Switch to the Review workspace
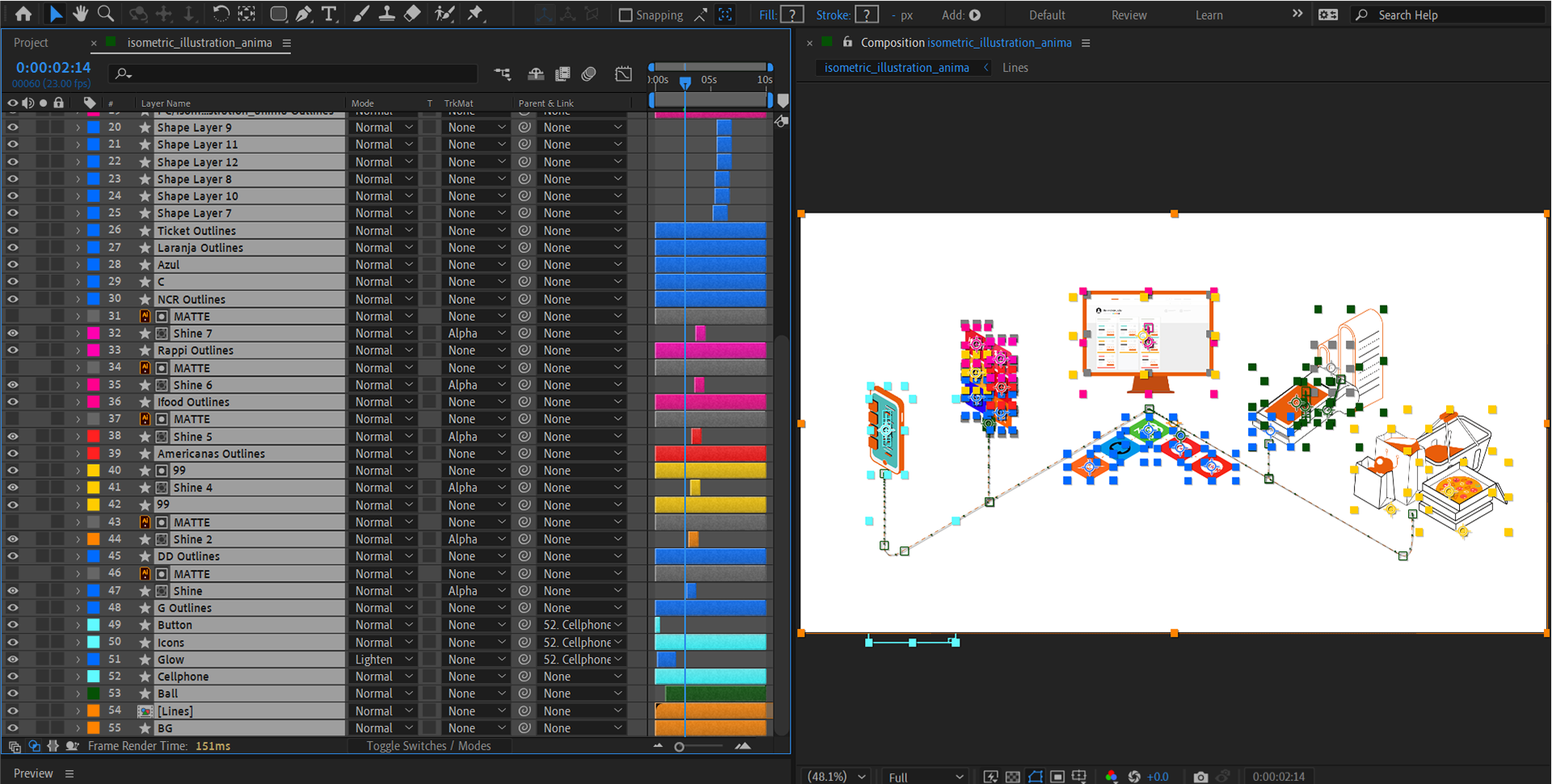Screen dimensions: 1552x784 pos(1128,15)
